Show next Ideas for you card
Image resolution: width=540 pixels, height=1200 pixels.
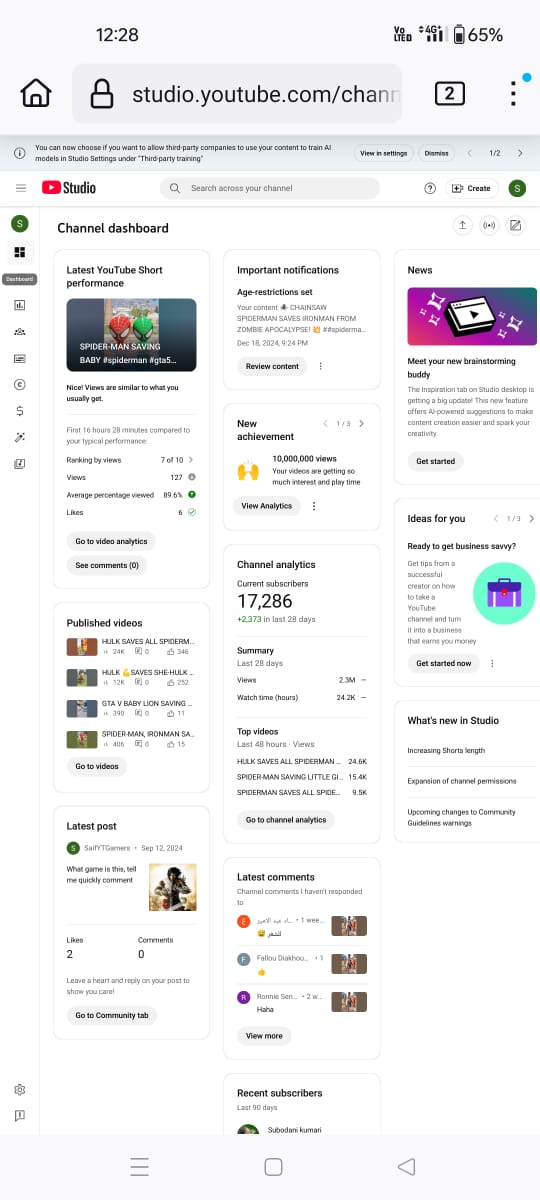pos(532,519)
